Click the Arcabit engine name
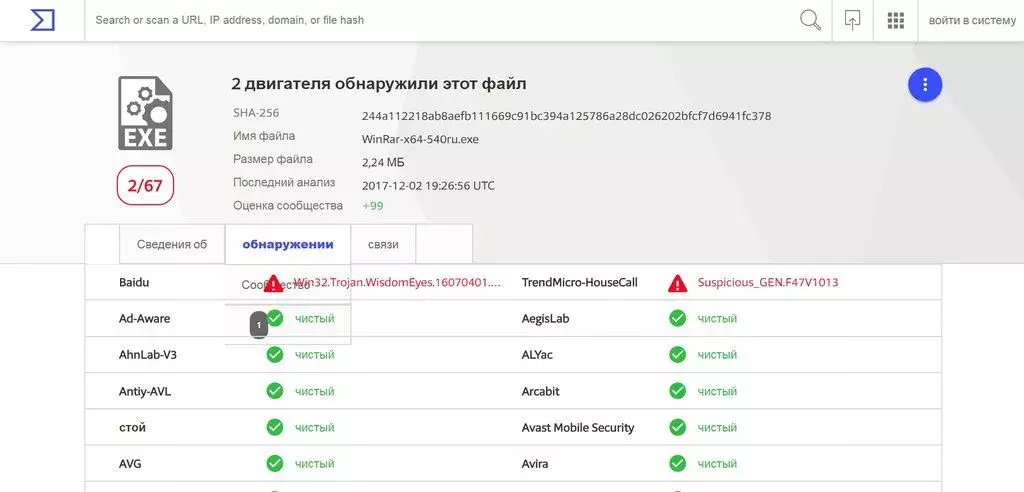1024x492 pixels. click(x=541, y=391)
